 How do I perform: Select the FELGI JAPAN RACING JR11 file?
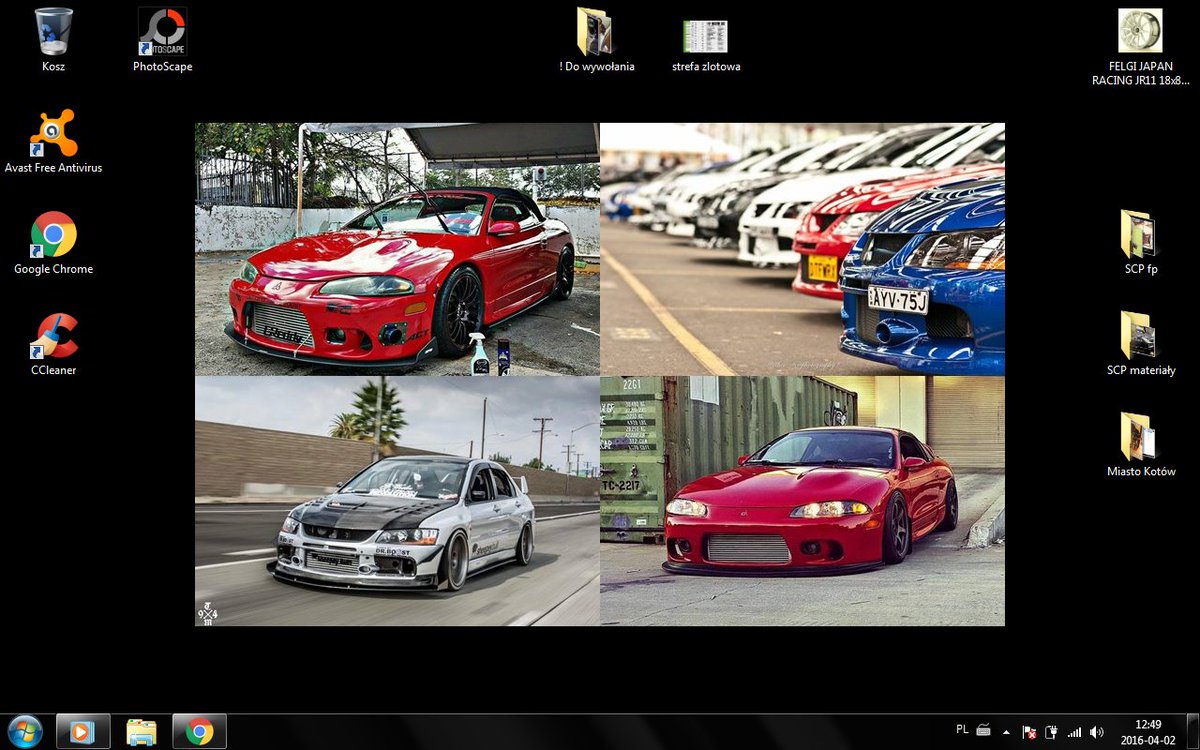[1140, 47]
